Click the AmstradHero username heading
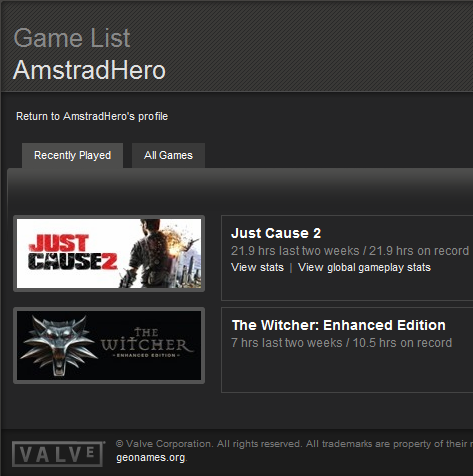Viewport: 473px width, 476px height. coord(89,70)
